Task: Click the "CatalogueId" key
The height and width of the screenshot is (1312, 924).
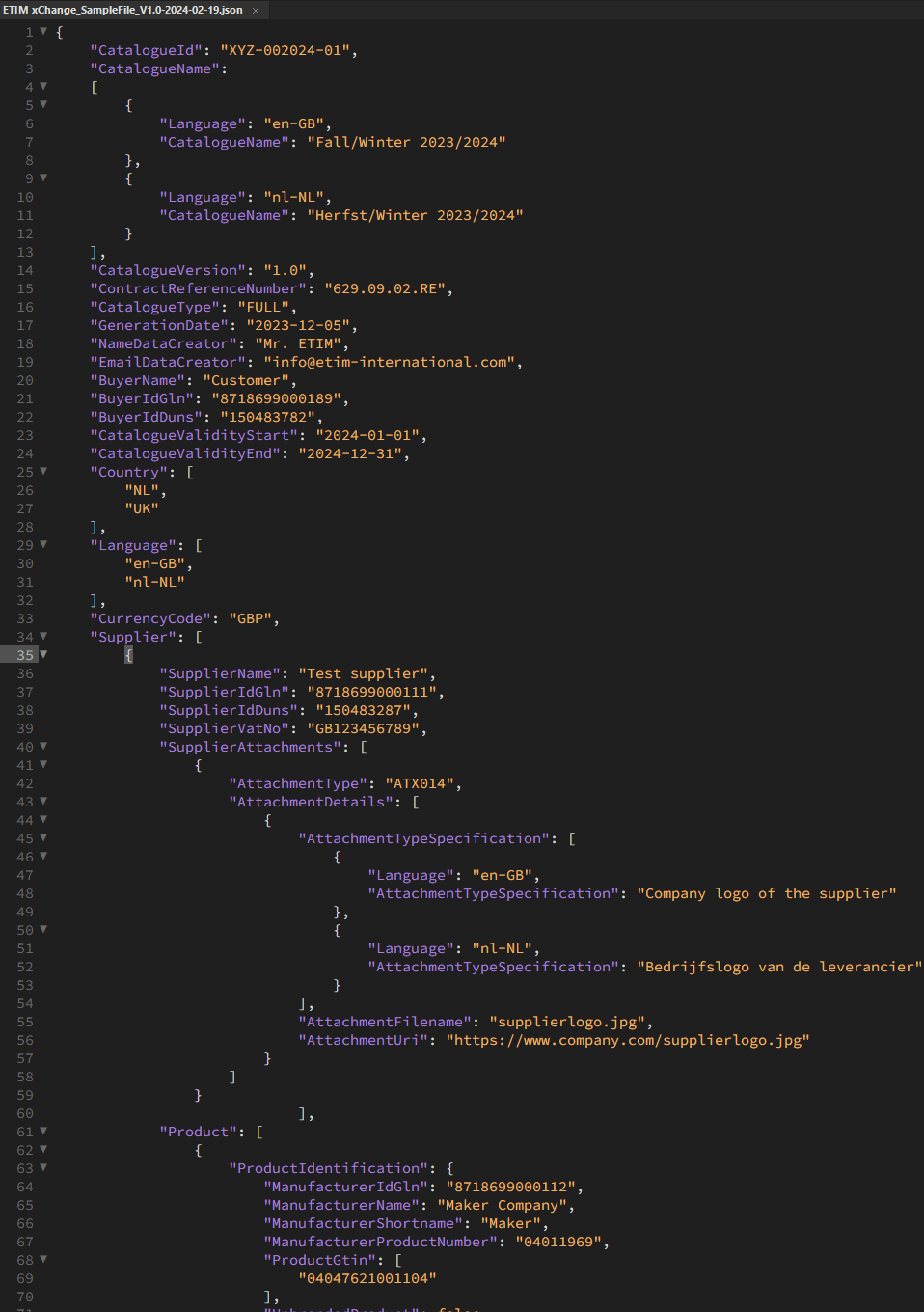Action: click(x=147, y=50)
